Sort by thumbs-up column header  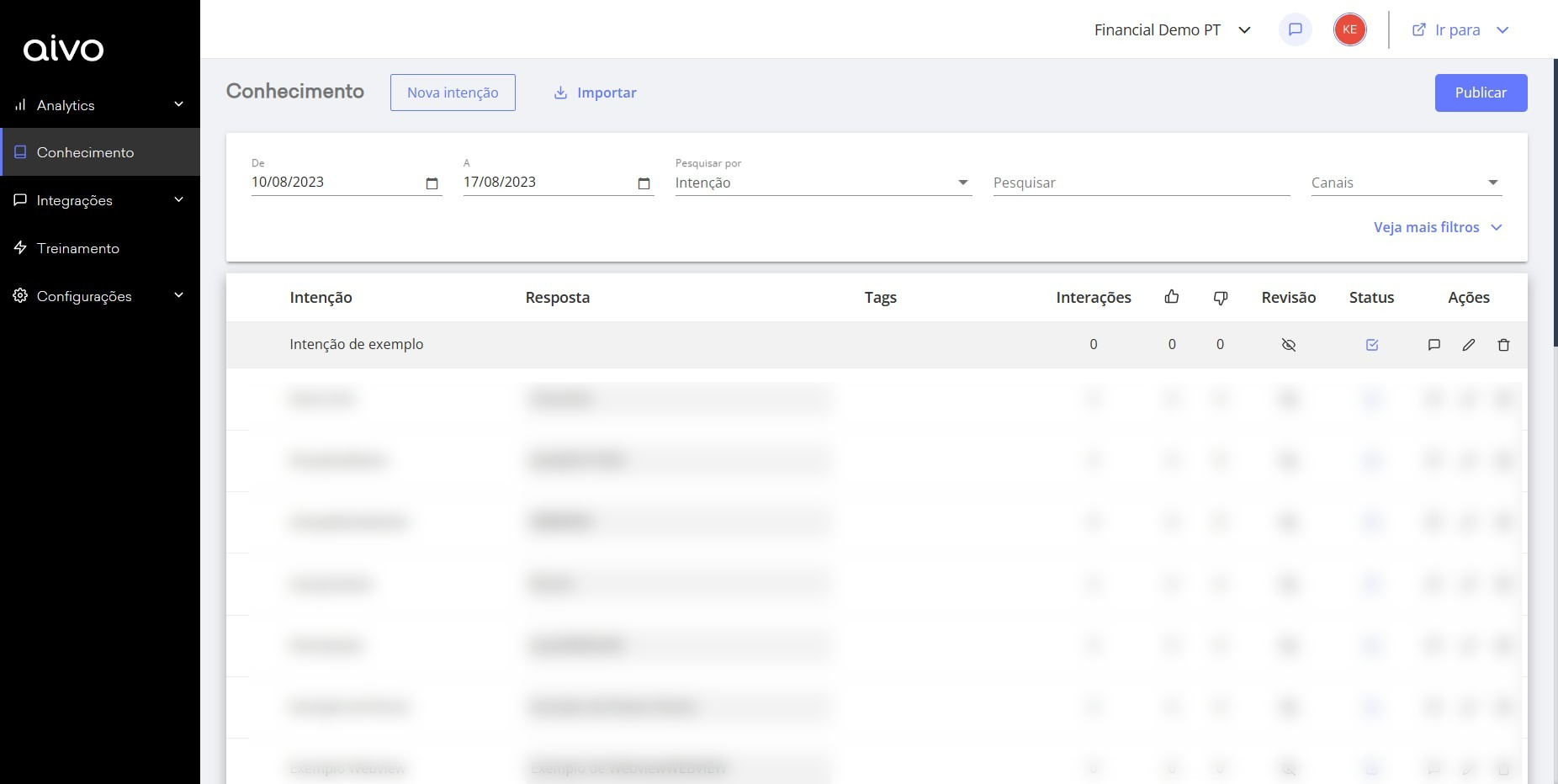tap(1171, 297)
